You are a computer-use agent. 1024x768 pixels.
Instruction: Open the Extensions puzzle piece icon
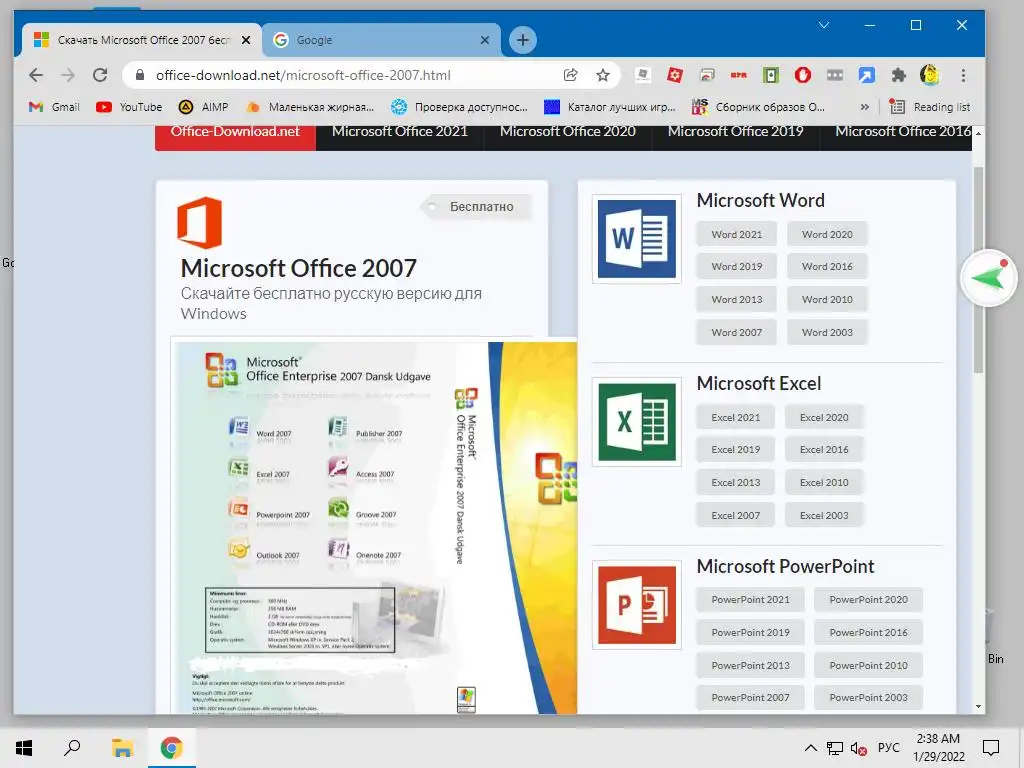[899, 75]
